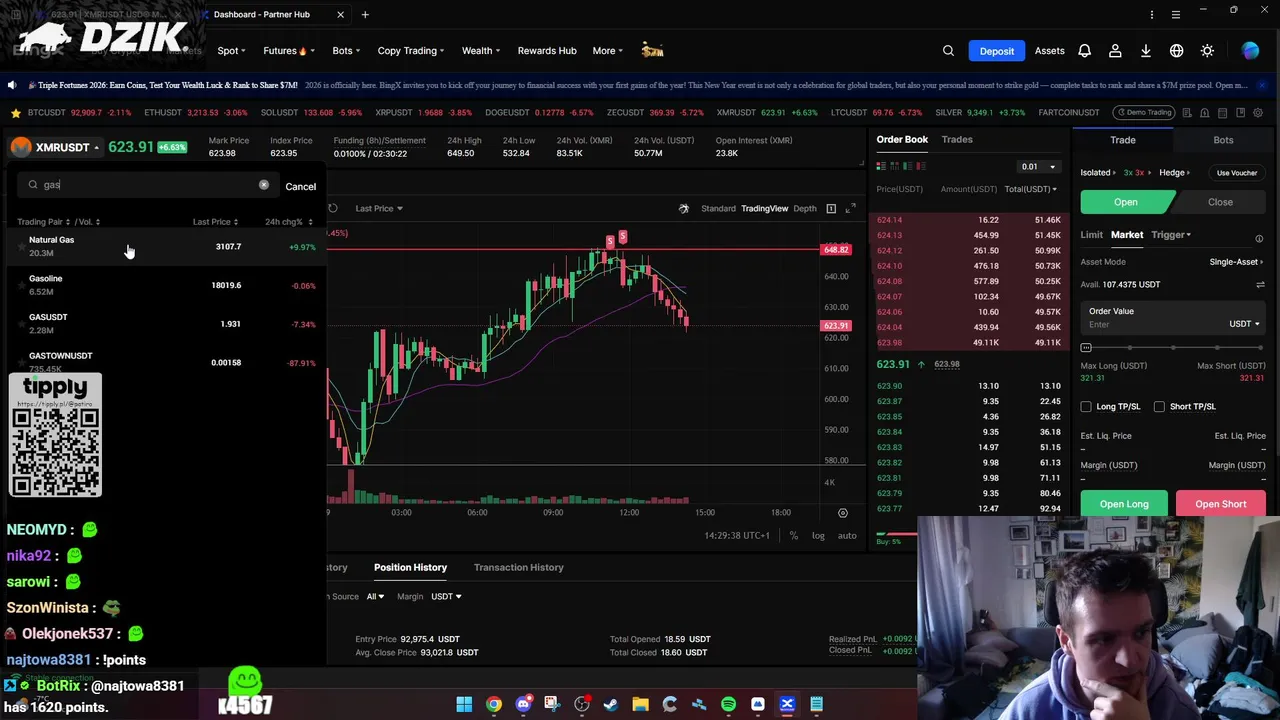Open Windows Start menu
The image size is (1280, 720).
tap(464, 705)
